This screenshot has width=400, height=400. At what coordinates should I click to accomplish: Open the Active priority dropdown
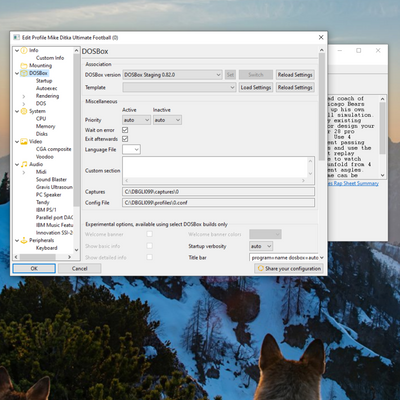(x=136, y=120)
